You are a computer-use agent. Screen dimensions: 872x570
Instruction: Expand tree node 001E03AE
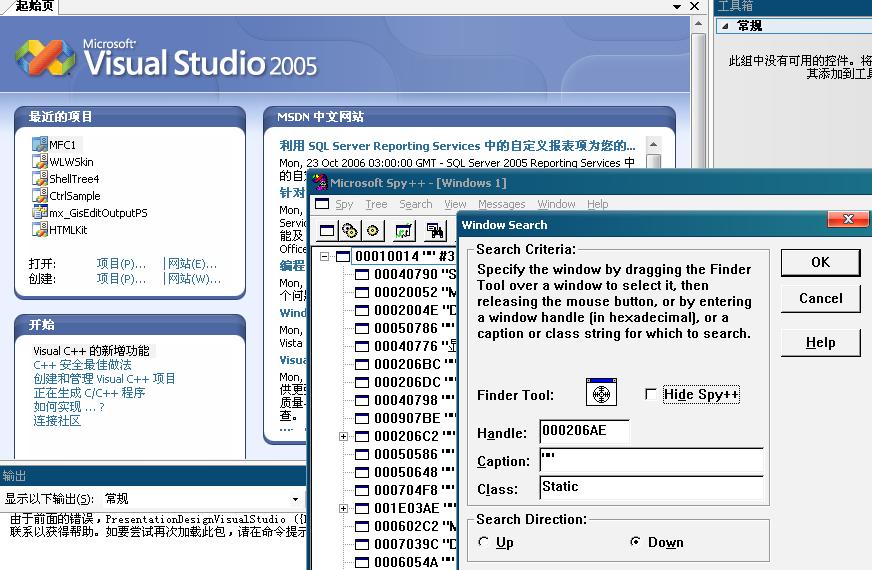[x=343, y=508]
